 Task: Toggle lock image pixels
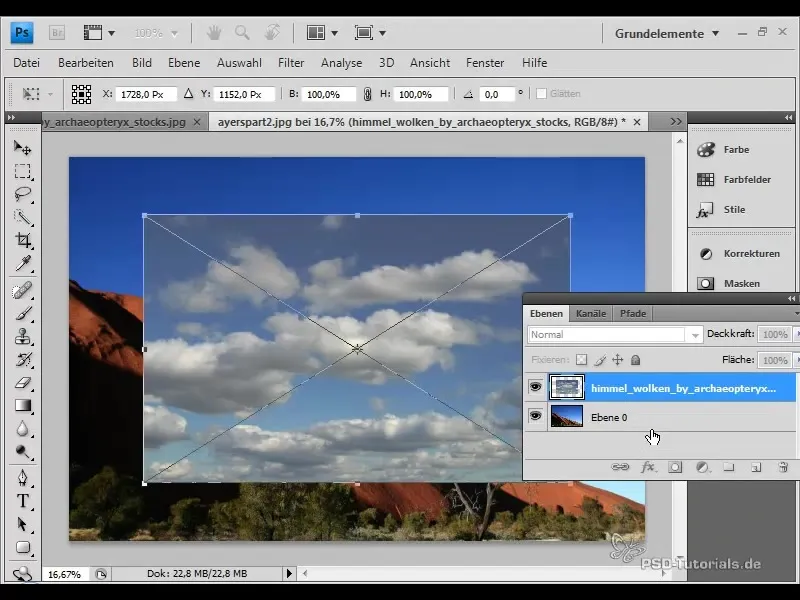tap(599, 360)
